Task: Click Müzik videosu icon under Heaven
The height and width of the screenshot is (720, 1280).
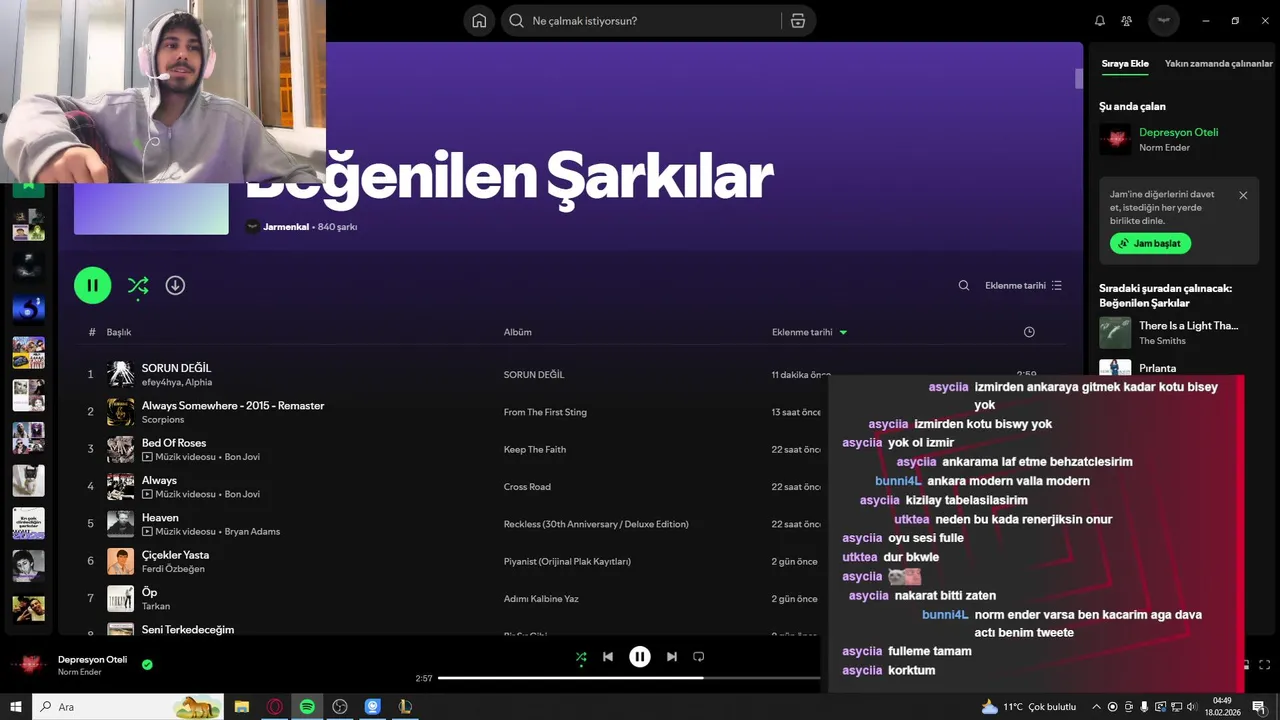Action: click(x=147, y=532)
